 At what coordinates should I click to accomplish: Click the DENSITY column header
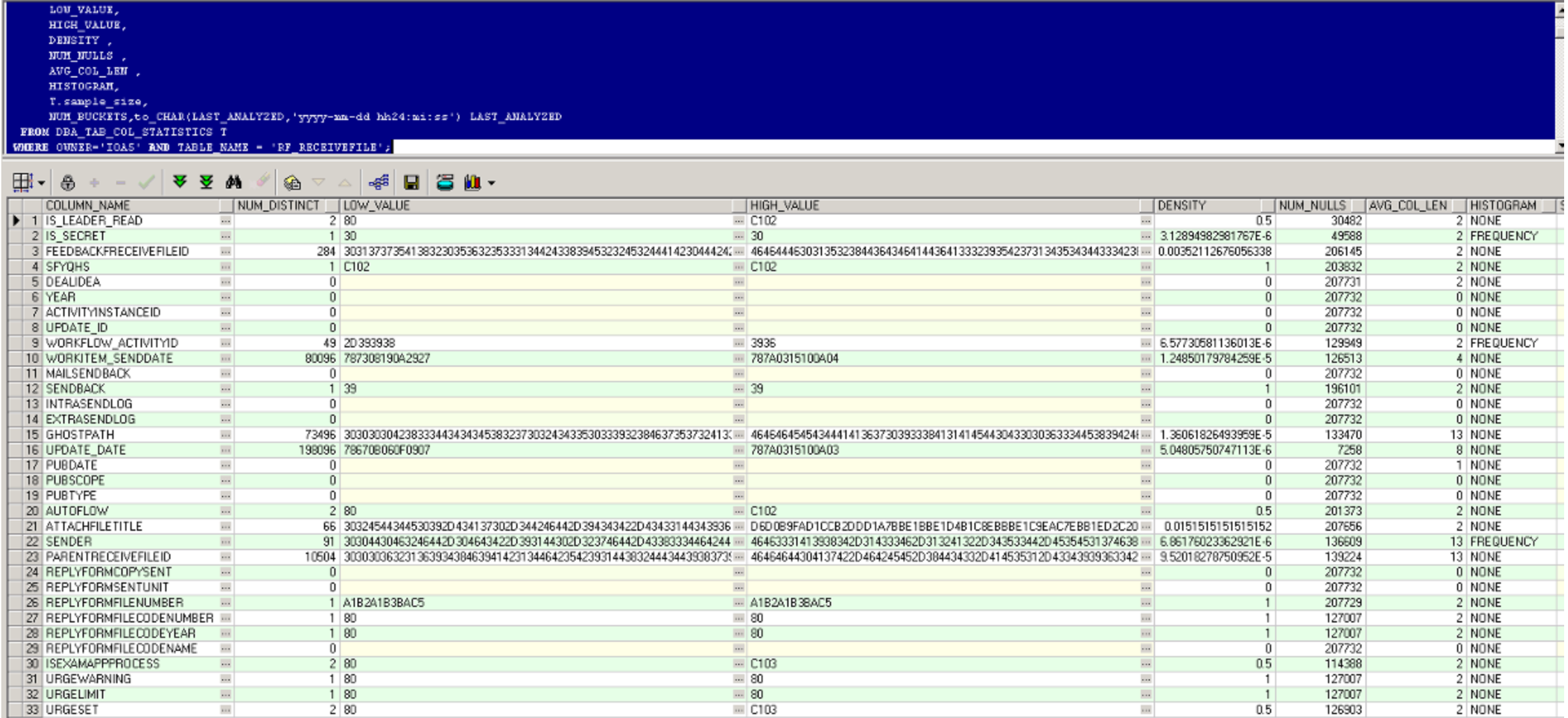pyautogui.click(x=1181, y=205)
